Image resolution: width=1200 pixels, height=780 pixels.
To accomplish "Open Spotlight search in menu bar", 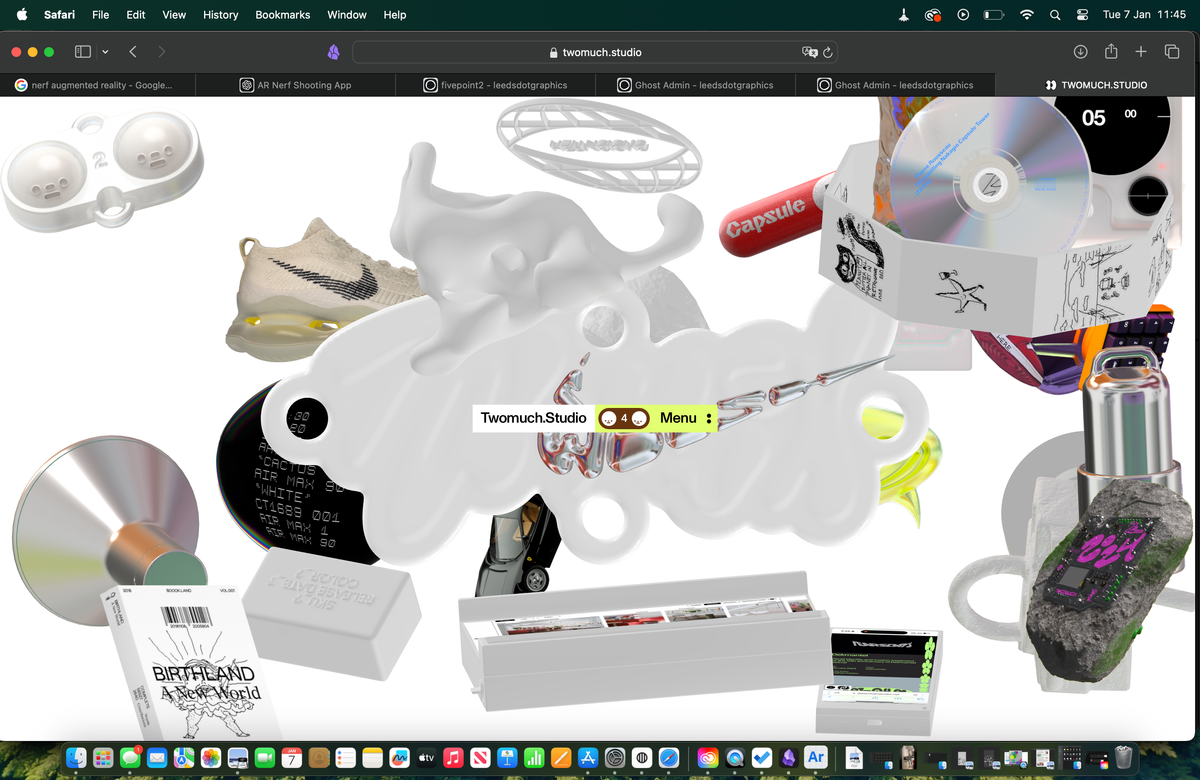I will click(x=1055, y=15).
